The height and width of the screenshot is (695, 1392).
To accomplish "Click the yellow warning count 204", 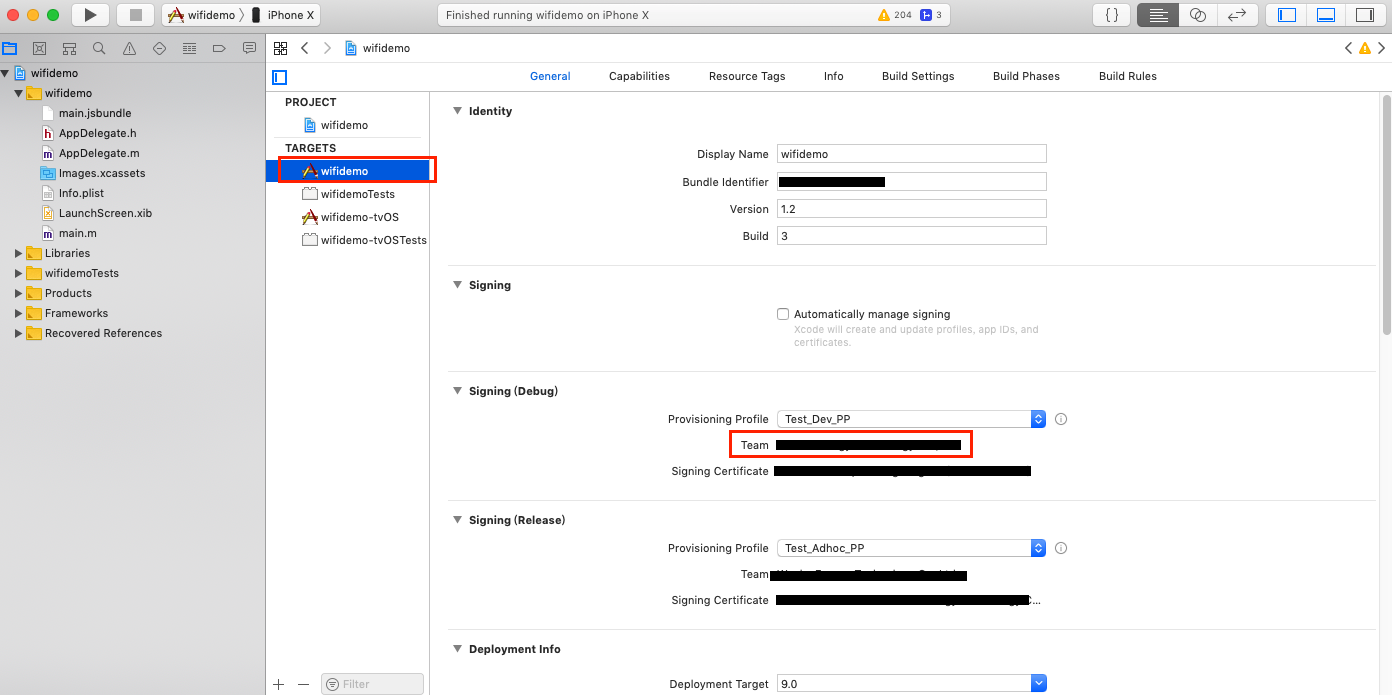I will point(894,15).
